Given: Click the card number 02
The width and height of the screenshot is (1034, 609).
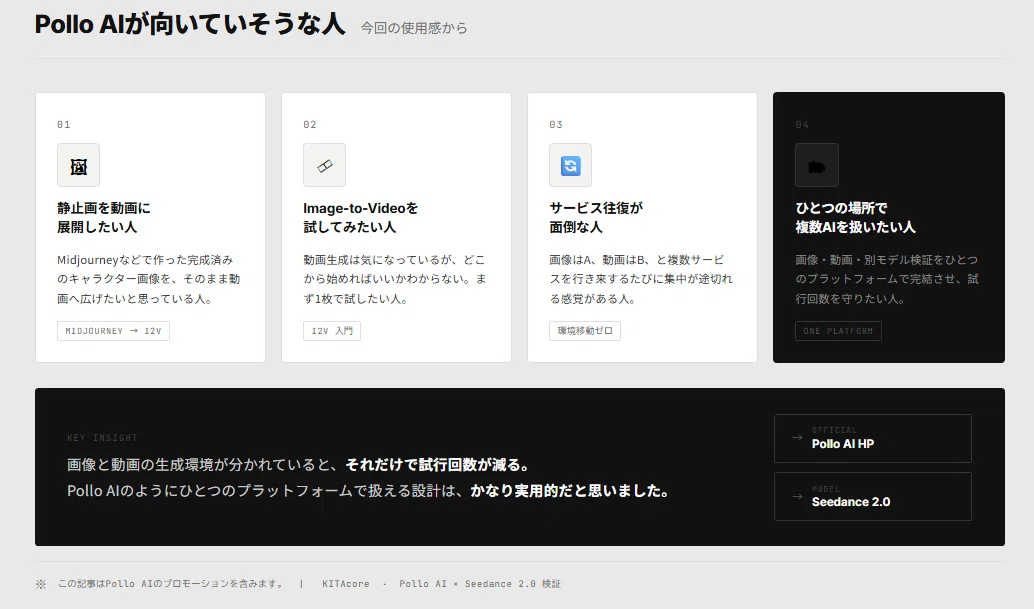Looking at the screenshot, I should [310, 125].
